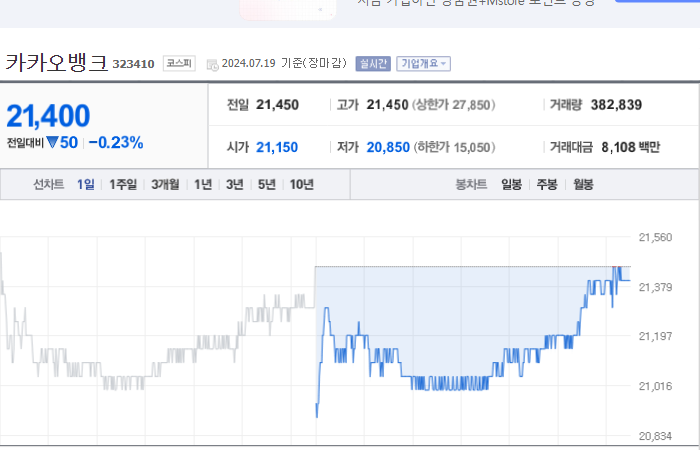Click the date text 2024.07.19 기준(장마감)
700x450 pixels.
click(x=284, y=63)
